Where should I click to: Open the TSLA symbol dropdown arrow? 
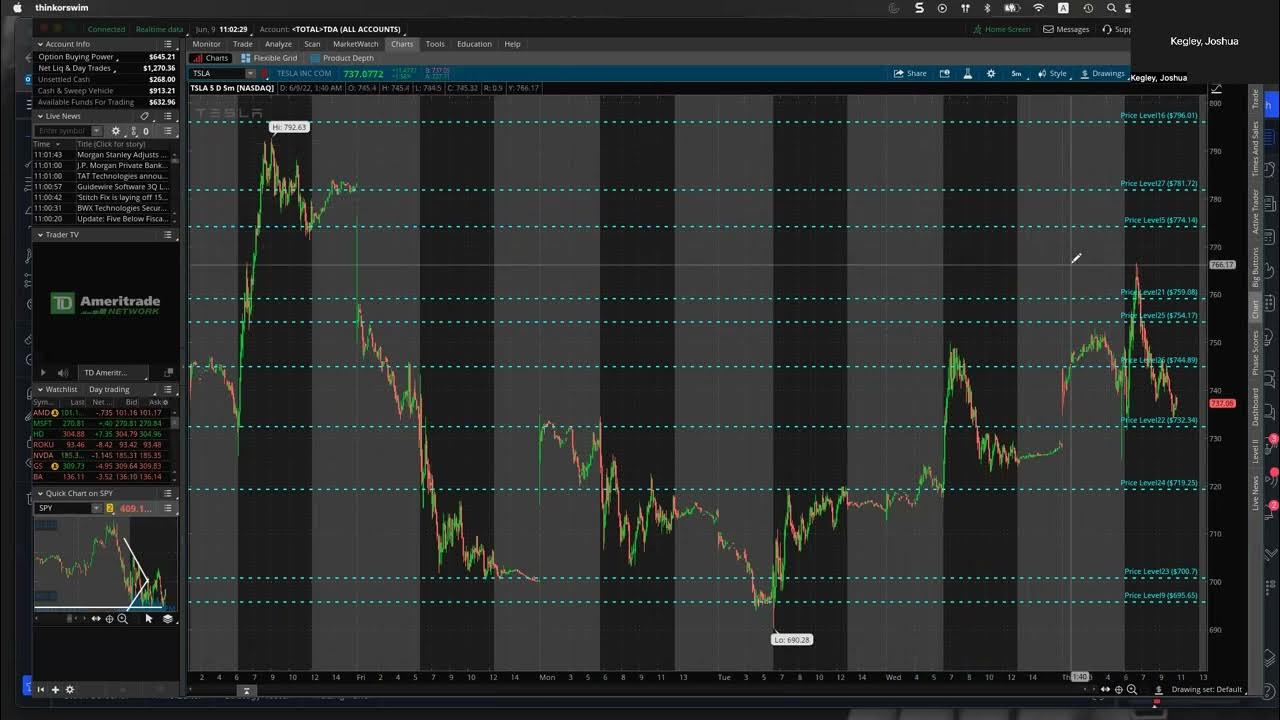[x=251, y=73]
